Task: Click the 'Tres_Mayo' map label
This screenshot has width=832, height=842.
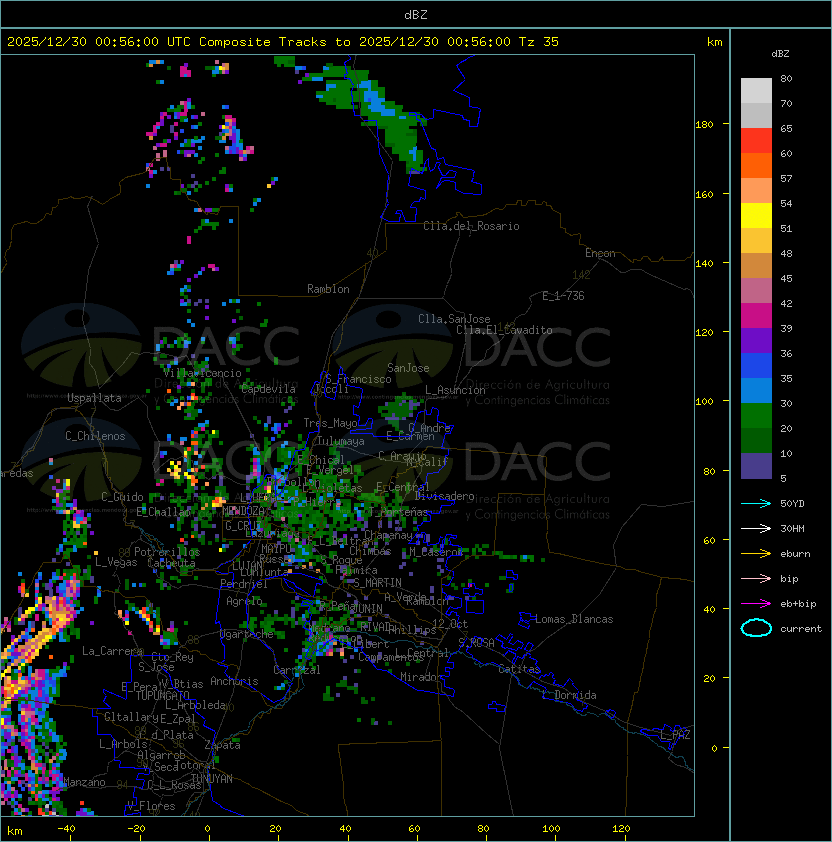Action: coord(330,423)
